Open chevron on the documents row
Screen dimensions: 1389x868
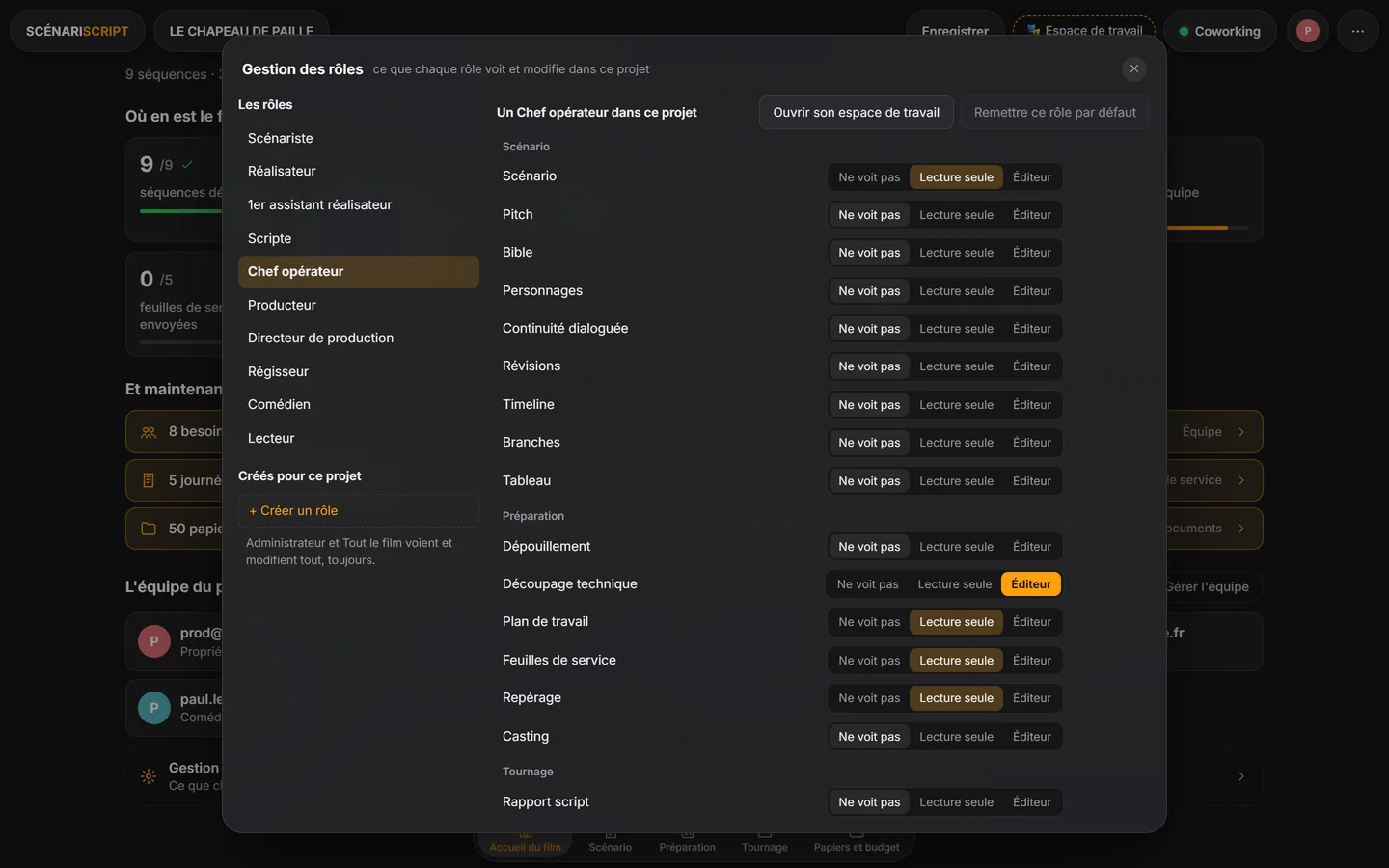[x=1241, y=529]
